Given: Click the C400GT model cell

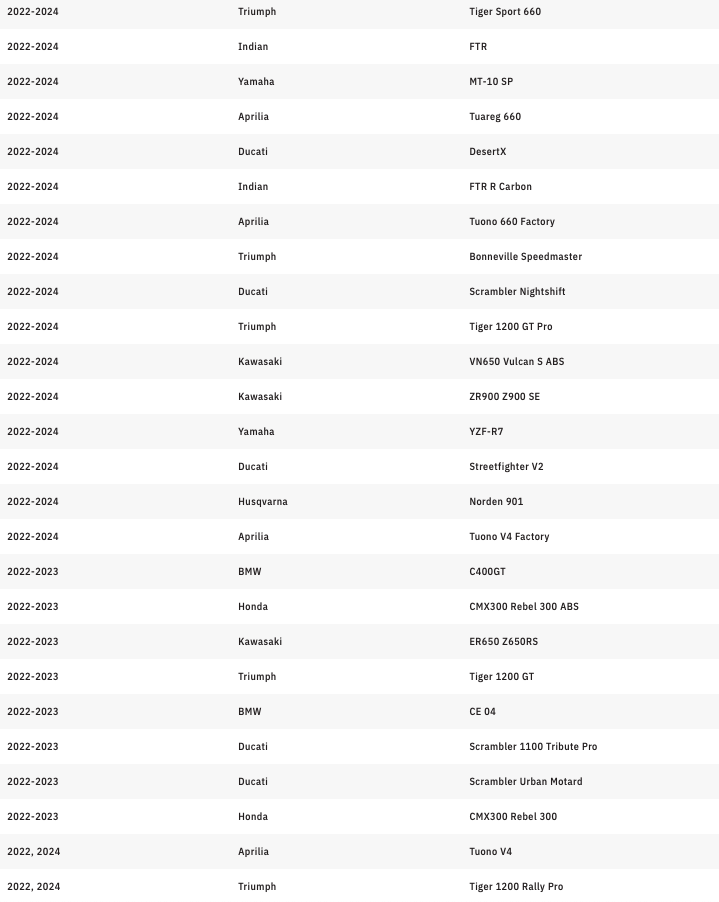Looking at the screenshot, I should click(x=488, y=572).
